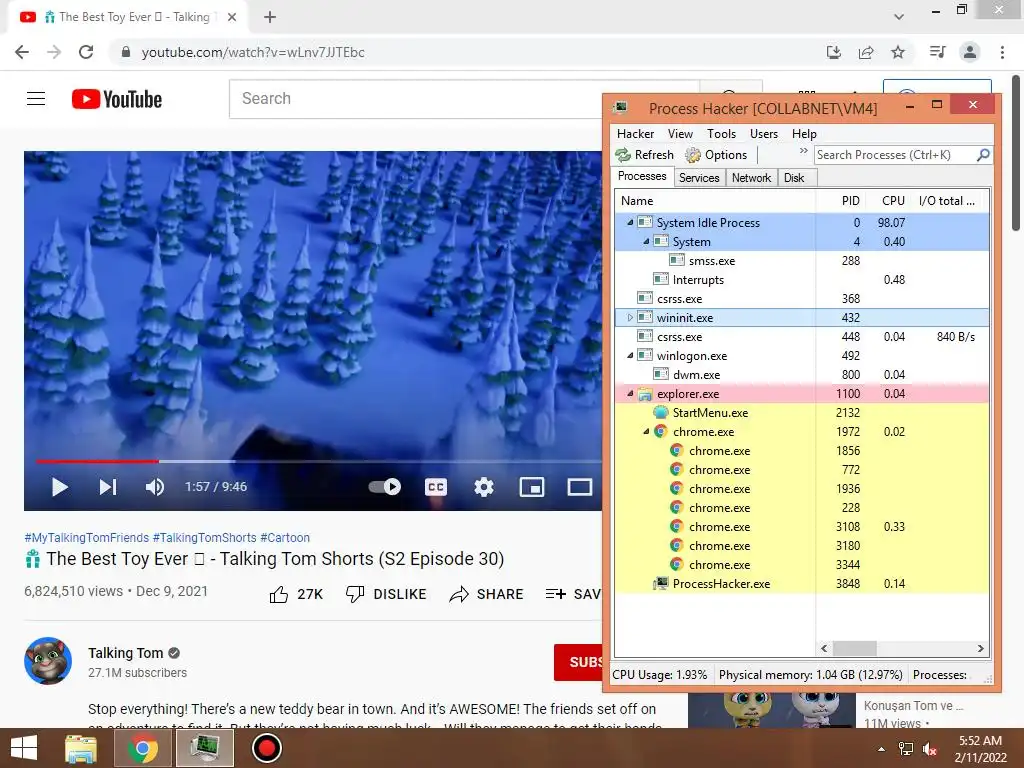Select the StartMenu.exe process row
The height and width of the screenshot is (768, 1024).
(x=802, y=413)
